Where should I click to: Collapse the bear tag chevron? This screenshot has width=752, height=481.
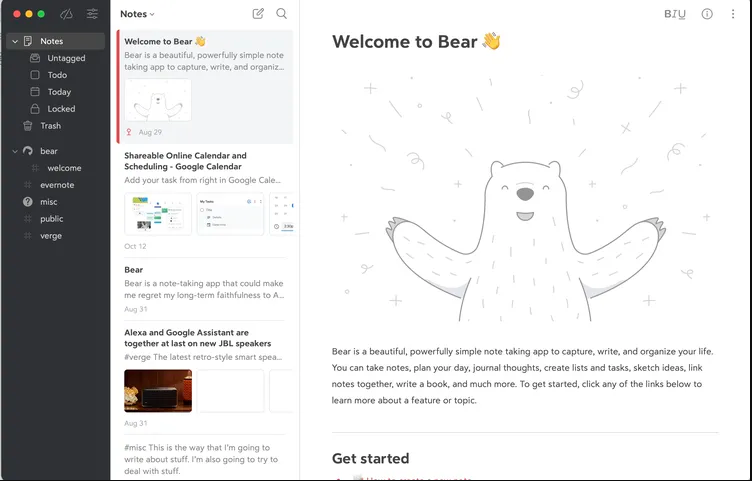(15, 151)
